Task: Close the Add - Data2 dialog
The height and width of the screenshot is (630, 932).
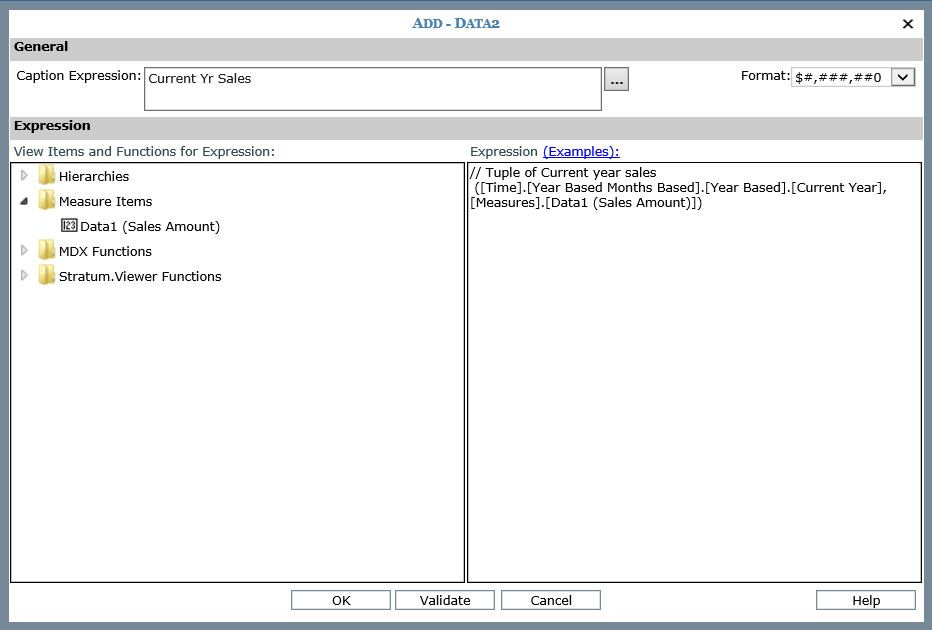Action: [908, 24]
